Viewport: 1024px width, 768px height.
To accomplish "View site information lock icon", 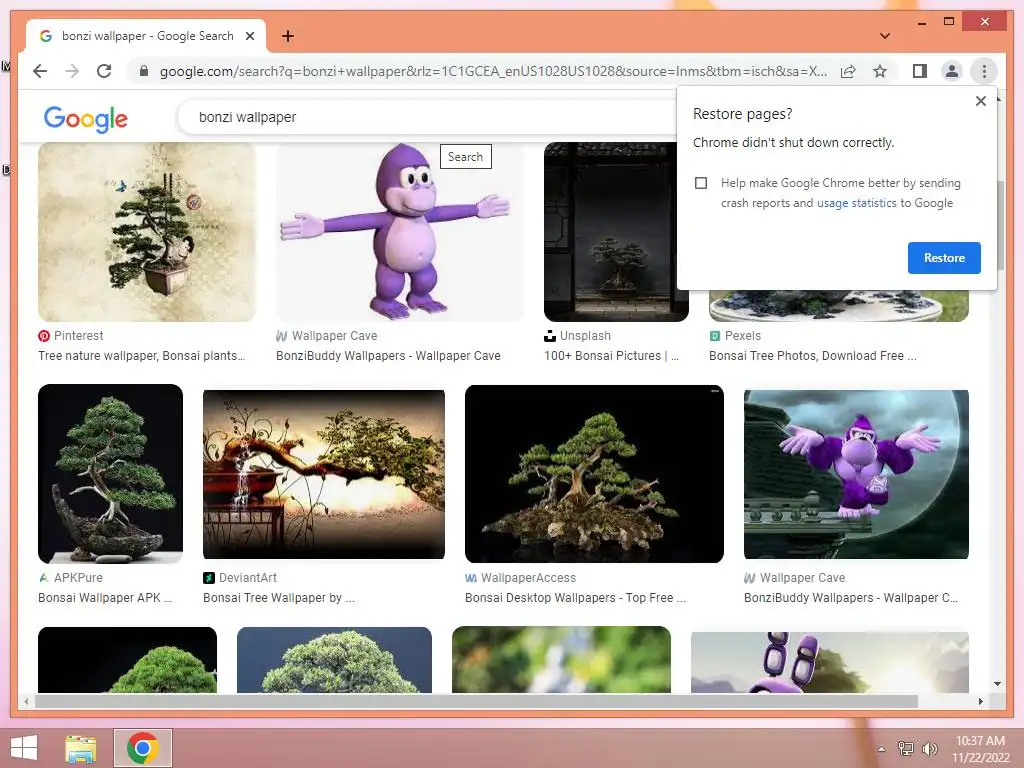I will pyautogui.click(x=144, y=71).
